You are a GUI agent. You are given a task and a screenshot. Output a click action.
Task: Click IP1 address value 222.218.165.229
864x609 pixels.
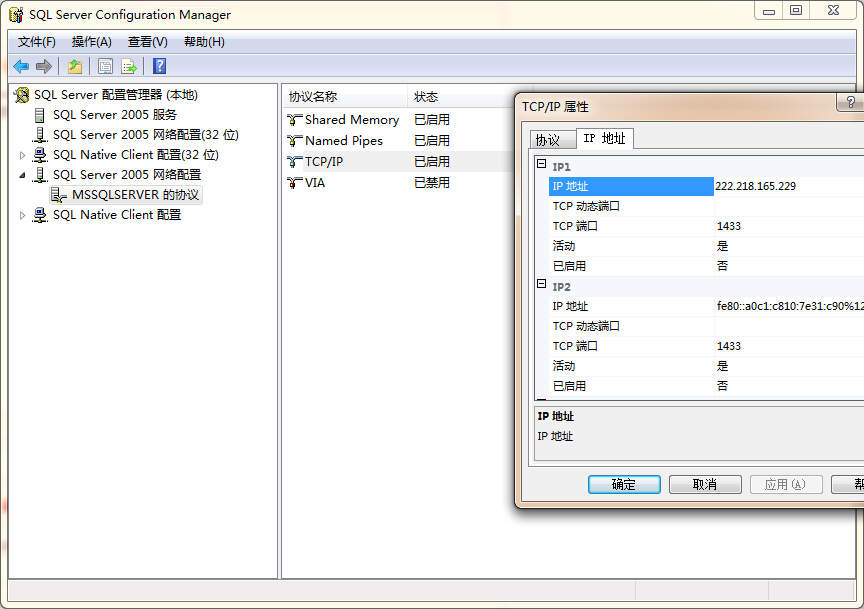pyautogui.click(x=756, y=186)
